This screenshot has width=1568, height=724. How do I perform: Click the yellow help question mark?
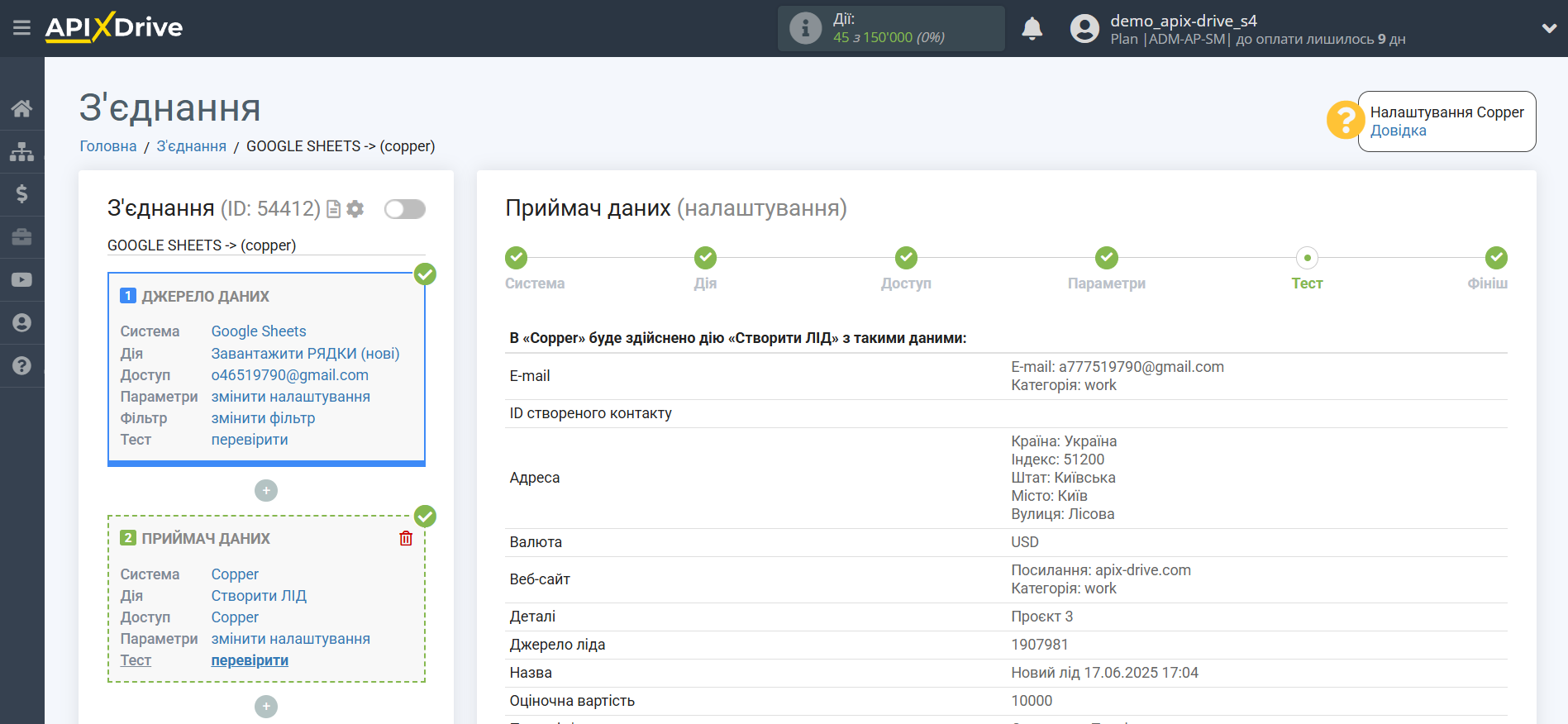(1345, 121)
